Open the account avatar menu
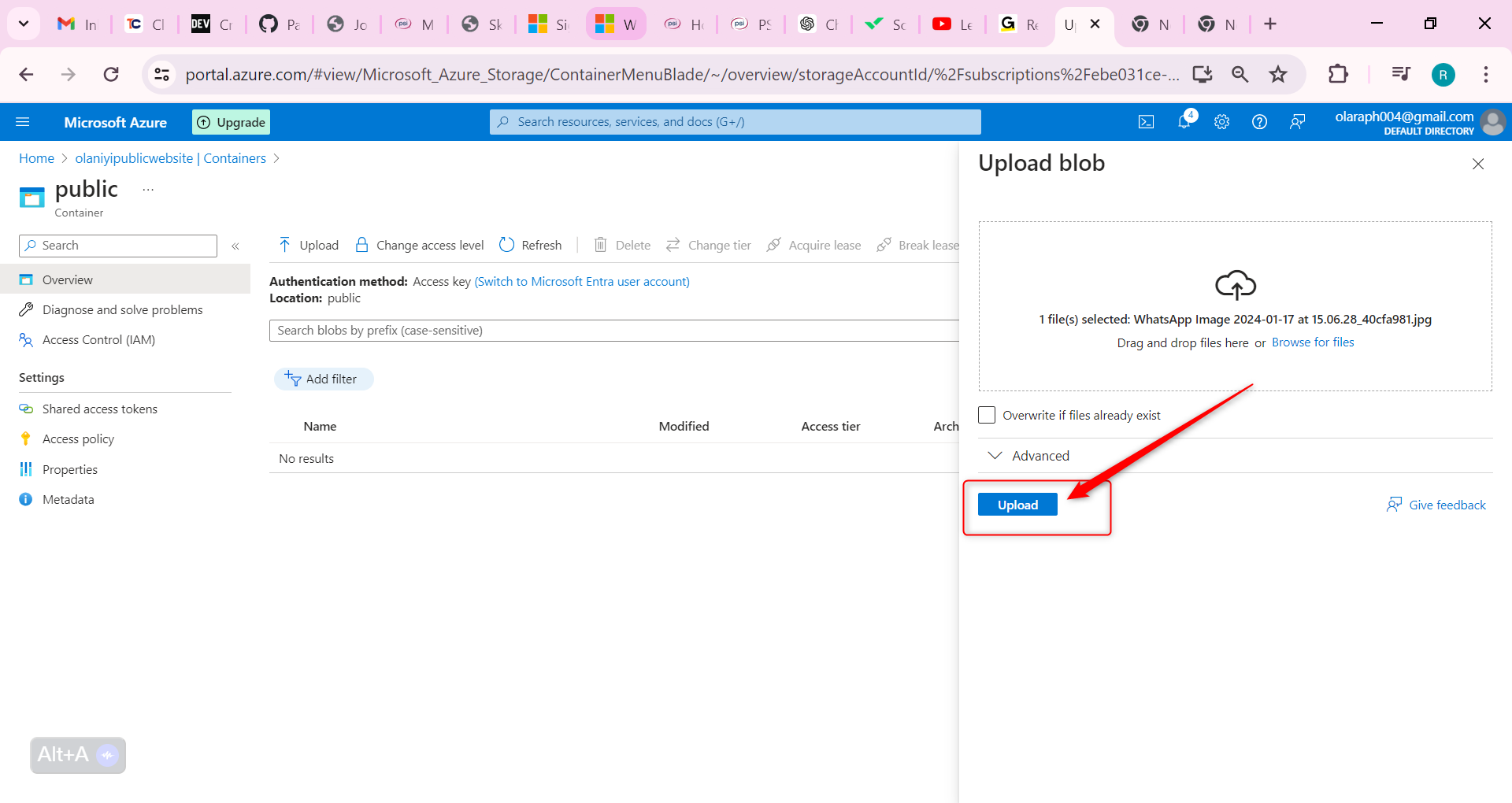 [1492, 122]
